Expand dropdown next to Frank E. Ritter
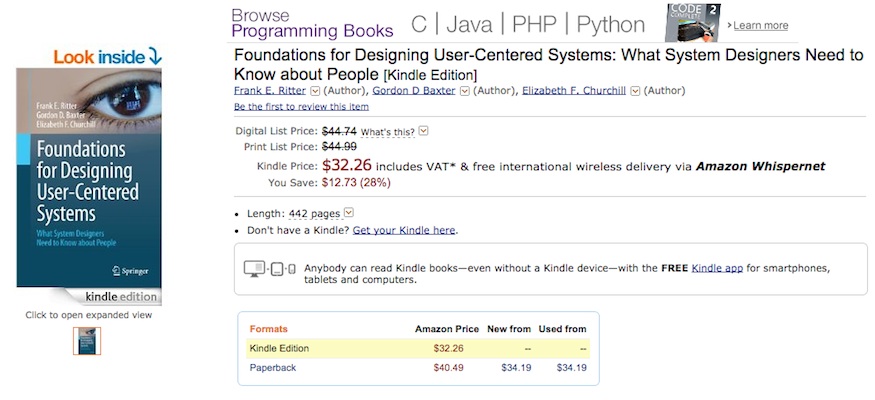The image size is (875, 400). (x=314, y=91)
